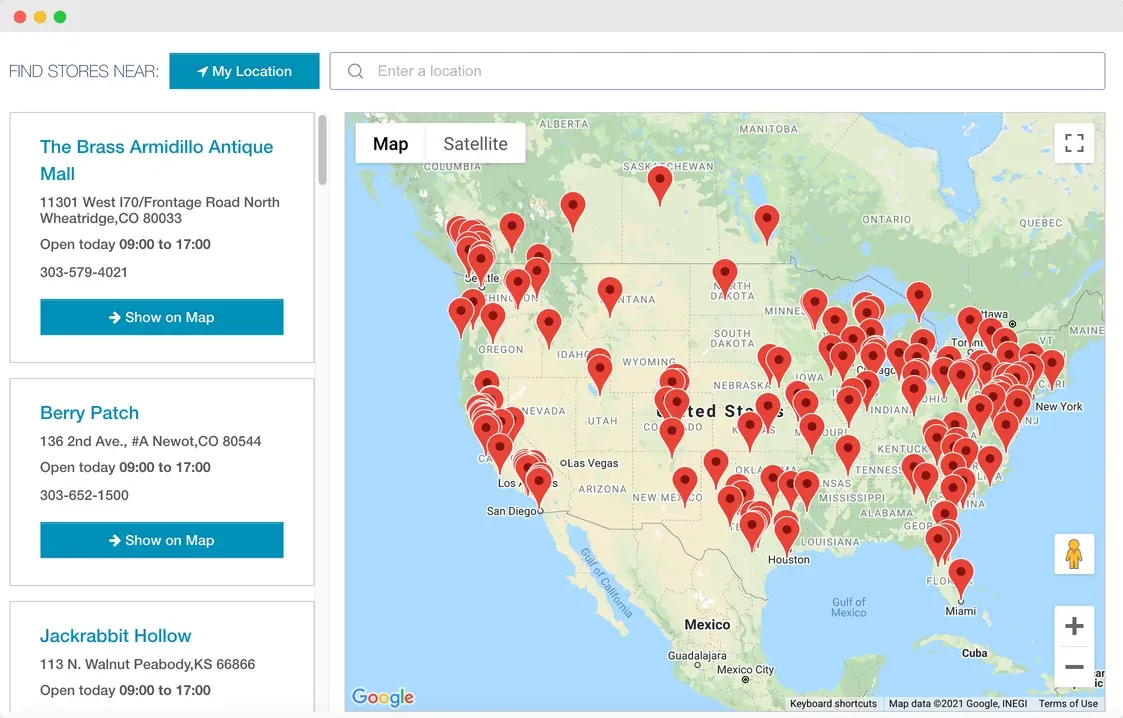Switch to the Satellite map view

(x=476, y=143)
